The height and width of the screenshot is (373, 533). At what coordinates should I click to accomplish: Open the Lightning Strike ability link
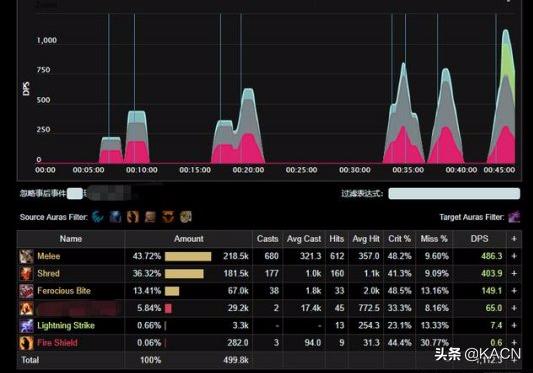[66, 325]
